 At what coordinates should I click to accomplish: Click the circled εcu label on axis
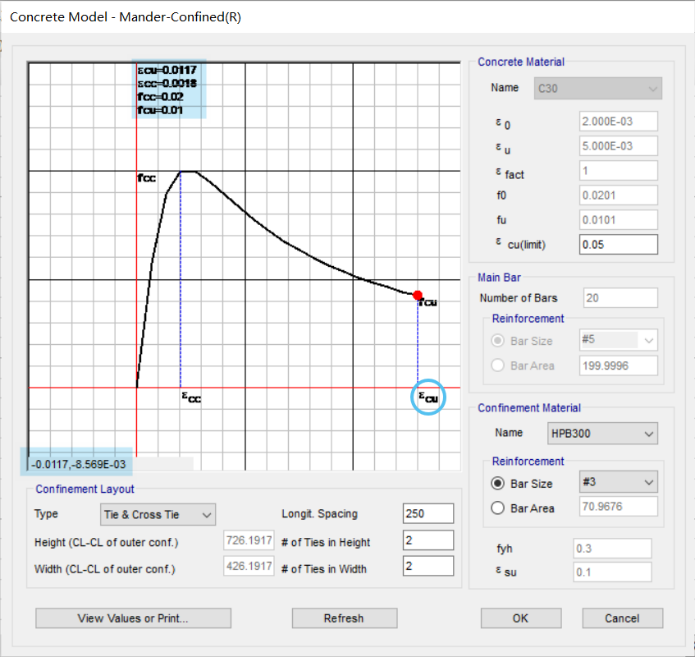point(427,398)
